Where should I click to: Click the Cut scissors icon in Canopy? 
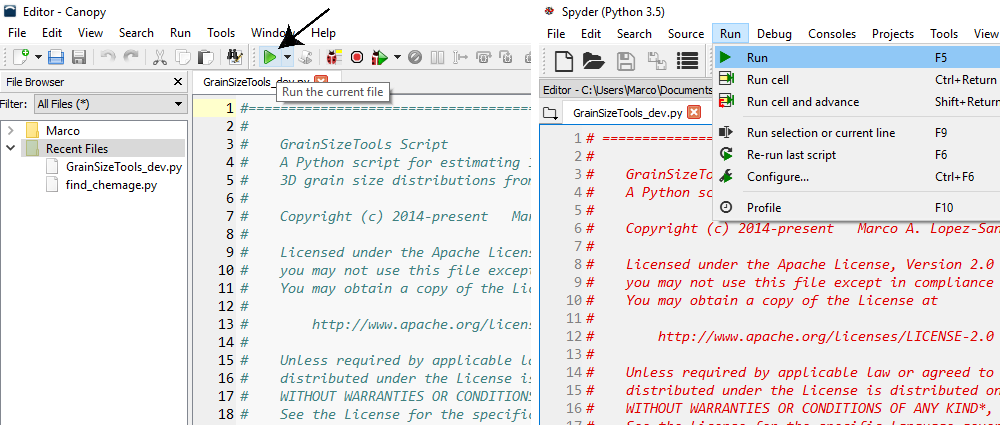(x=159, y=57)
